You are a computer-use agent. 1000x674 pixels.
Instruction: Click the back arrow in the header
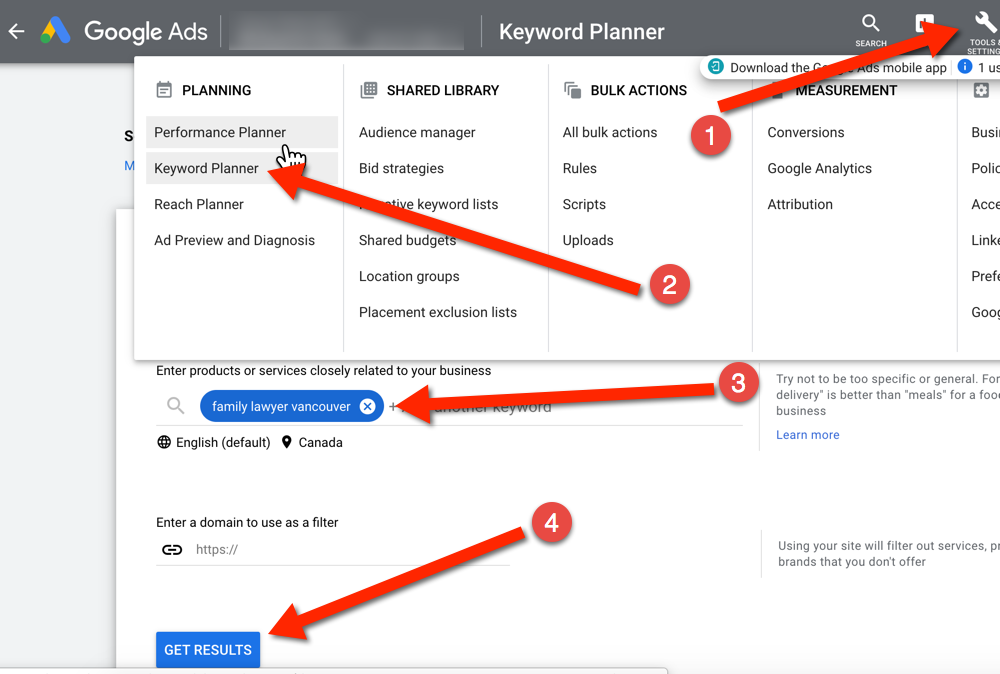tap(17, 31)
